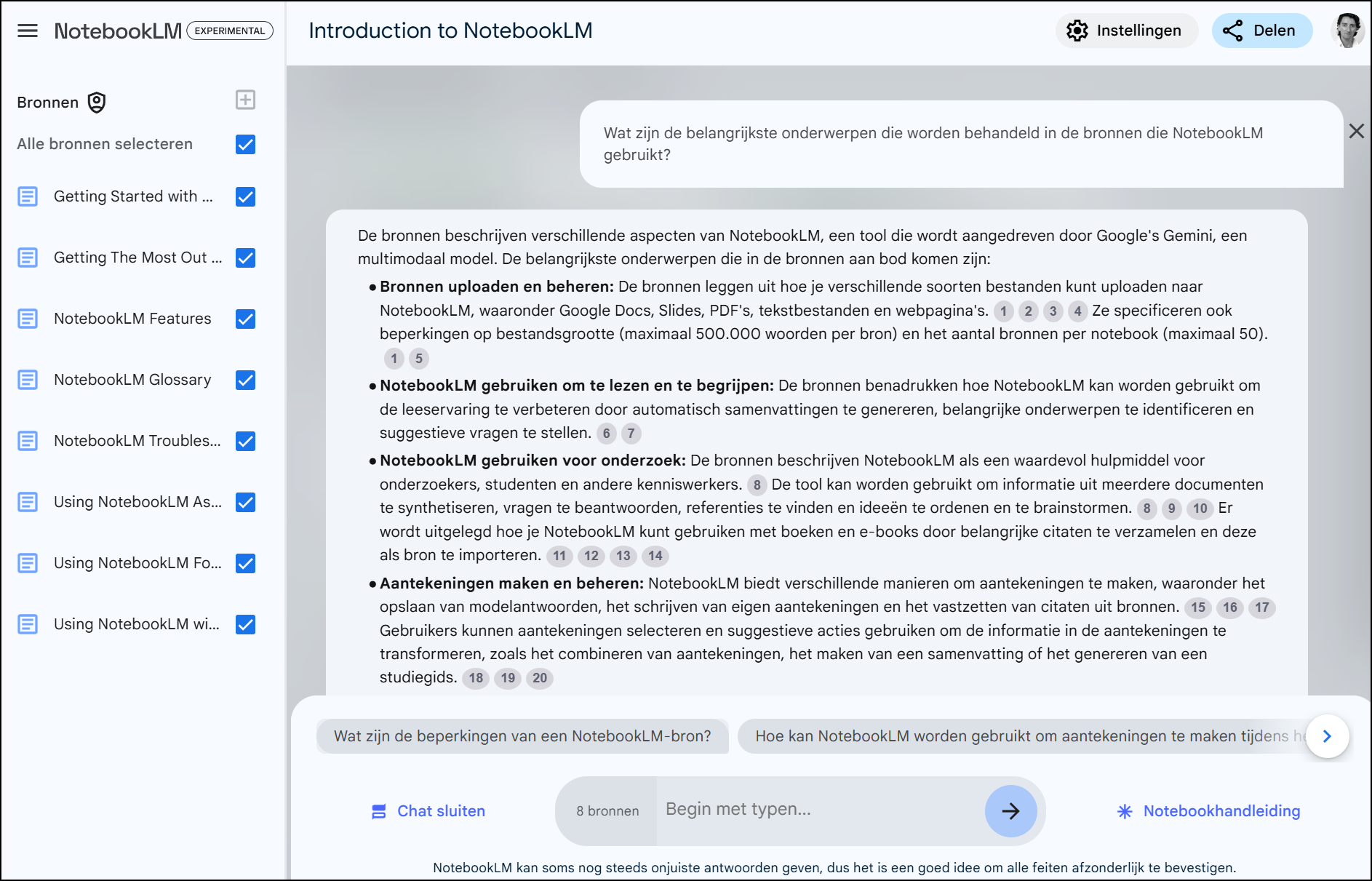Open Instellingen settings

[1126, 31]
